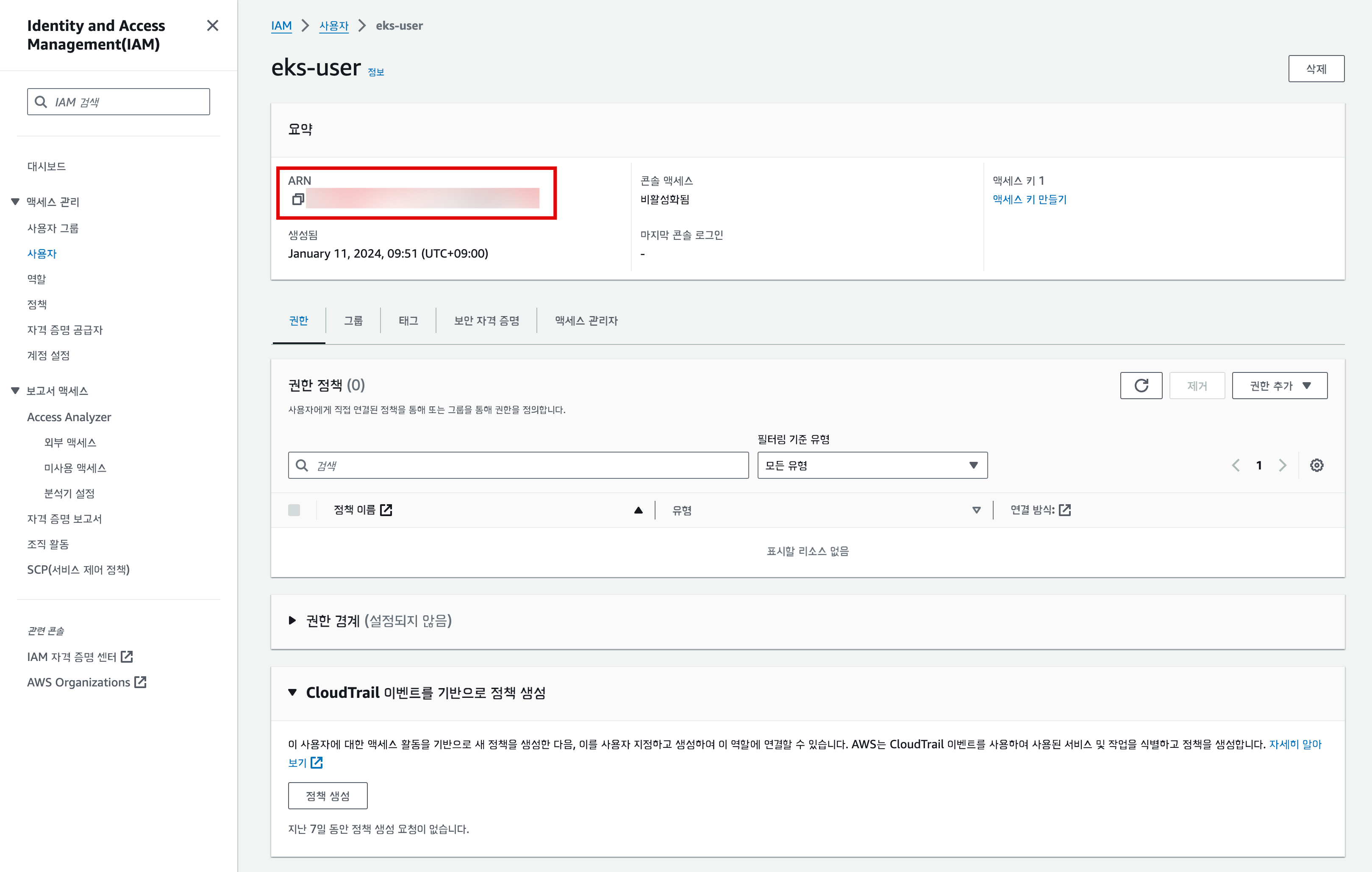
Task: Go to previous page arrow in policy table
Action: point(1236,465)
